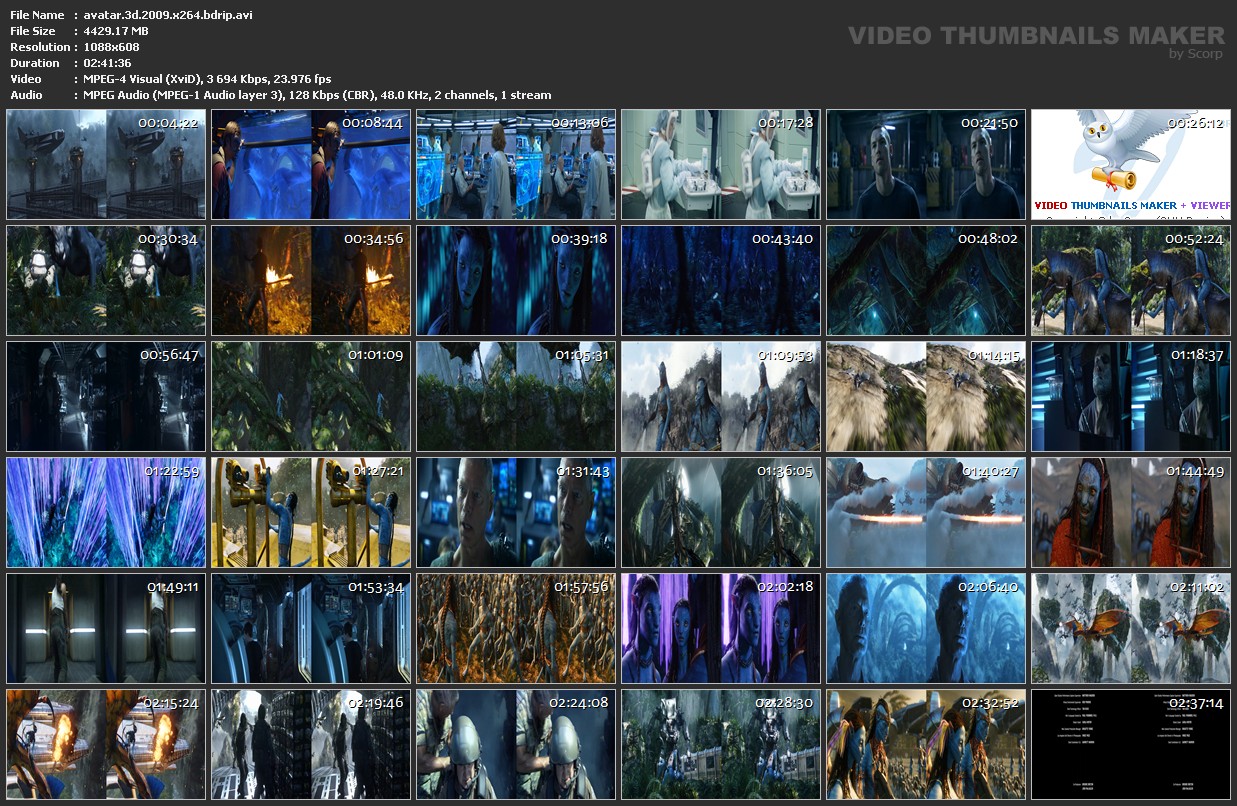Screen dimensions: 1237x806
Task: Open the frame captured at 02:19:46
Action: click(311, 744)
